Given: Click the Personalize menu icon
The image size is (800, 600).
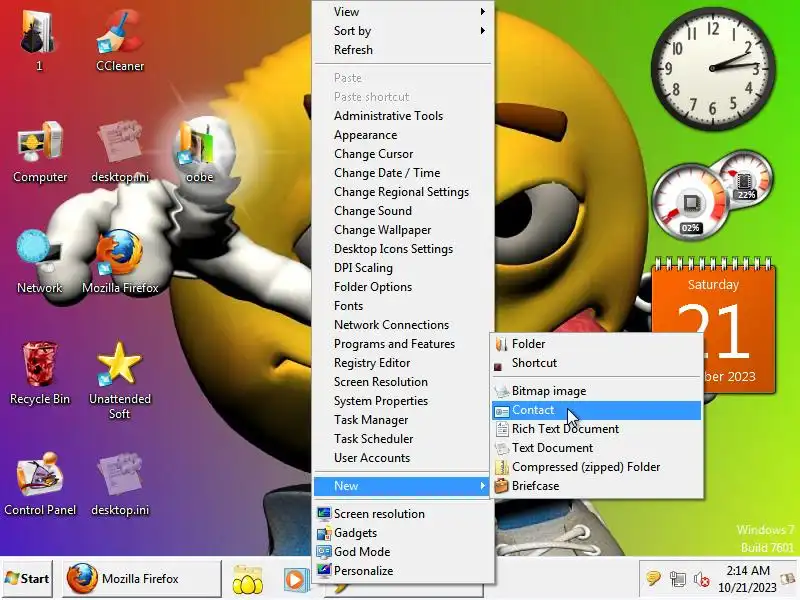Looking at the screenshot, I should point(323,570).
